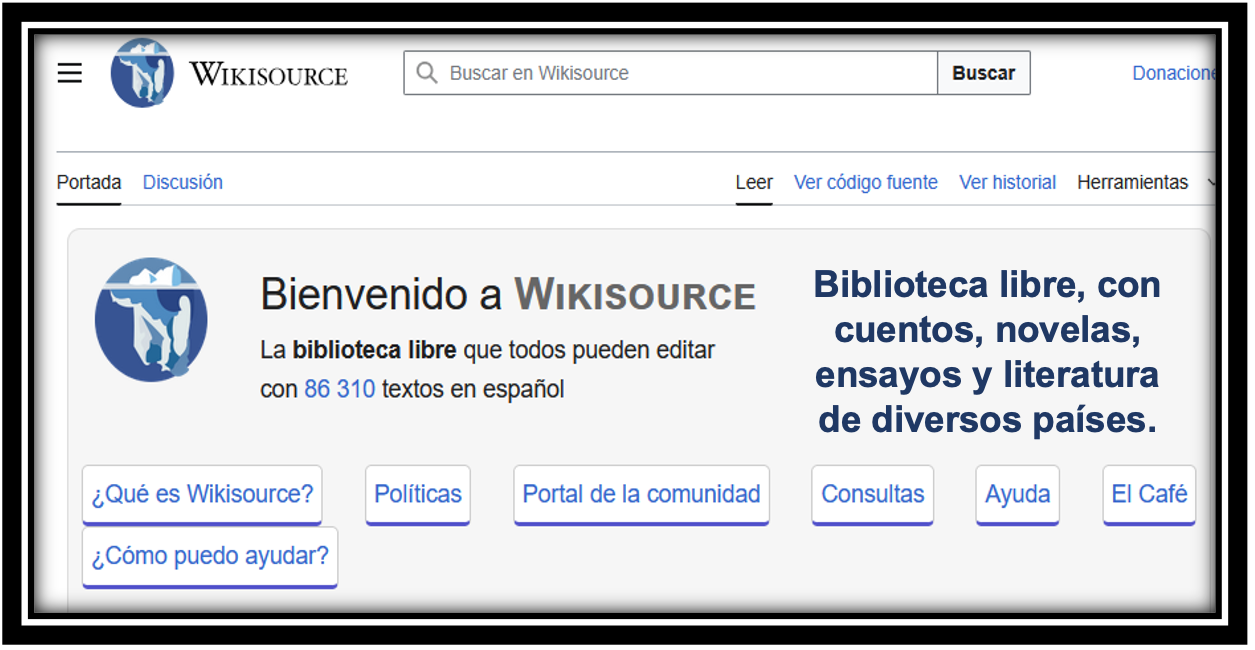Select the Leer tab
The height and width of the screenshot is (650, 1255).
coord(754,182)
